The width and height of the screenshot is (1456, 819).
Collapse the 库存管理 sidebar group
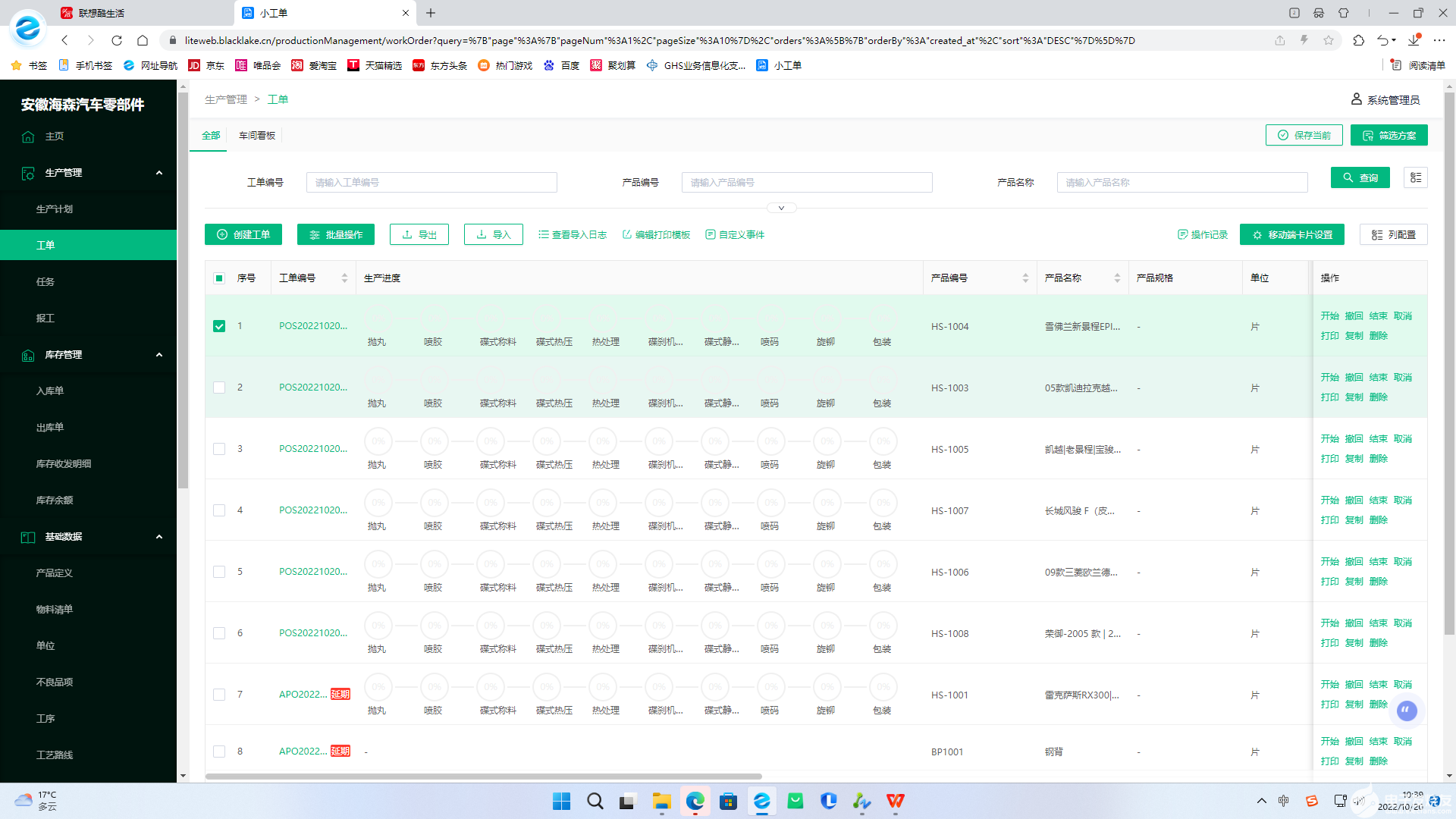pyautogui.click(x=159, y=355)
